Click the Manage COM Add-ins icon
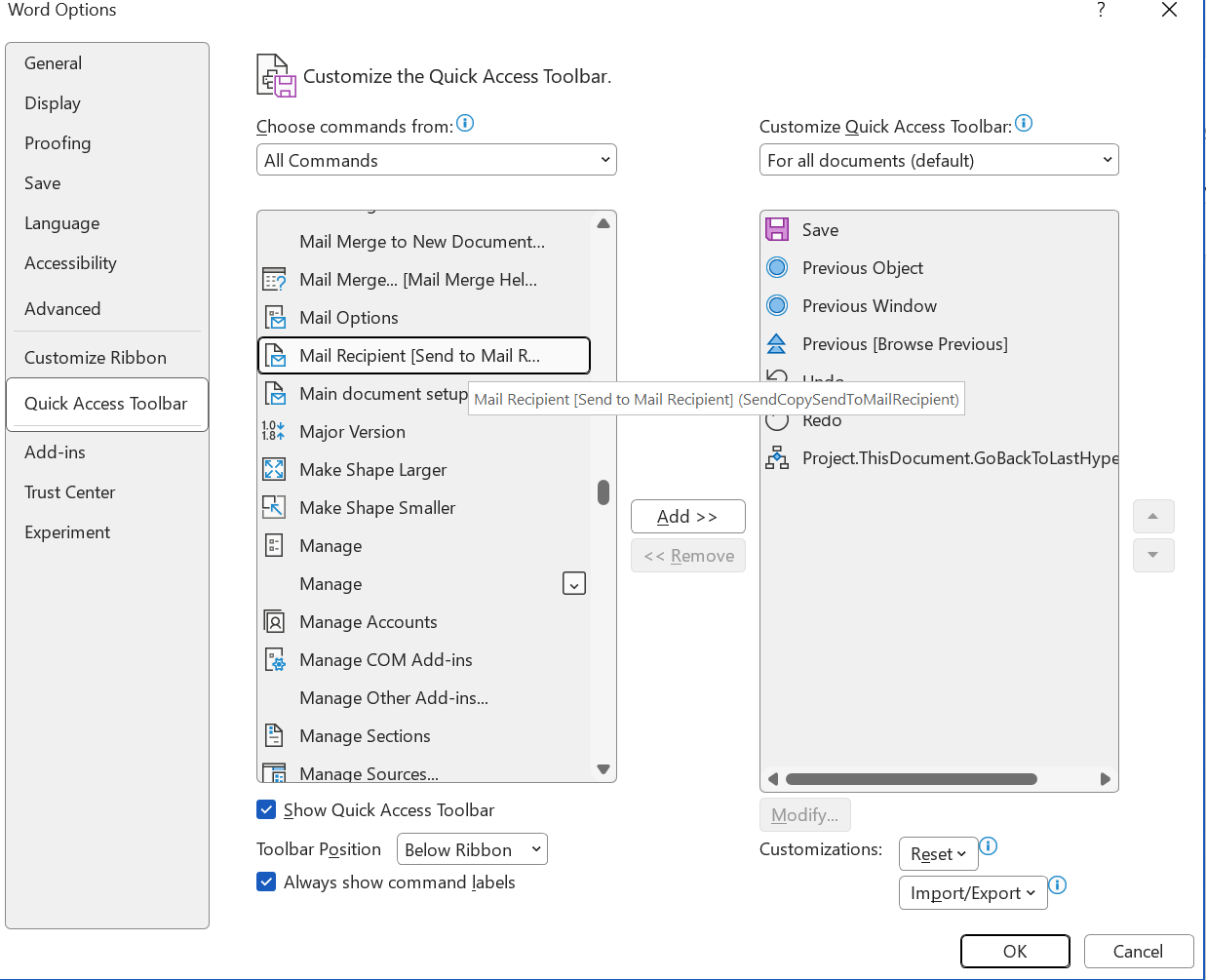Screen dimensions: 1206x980 point(275,660)
